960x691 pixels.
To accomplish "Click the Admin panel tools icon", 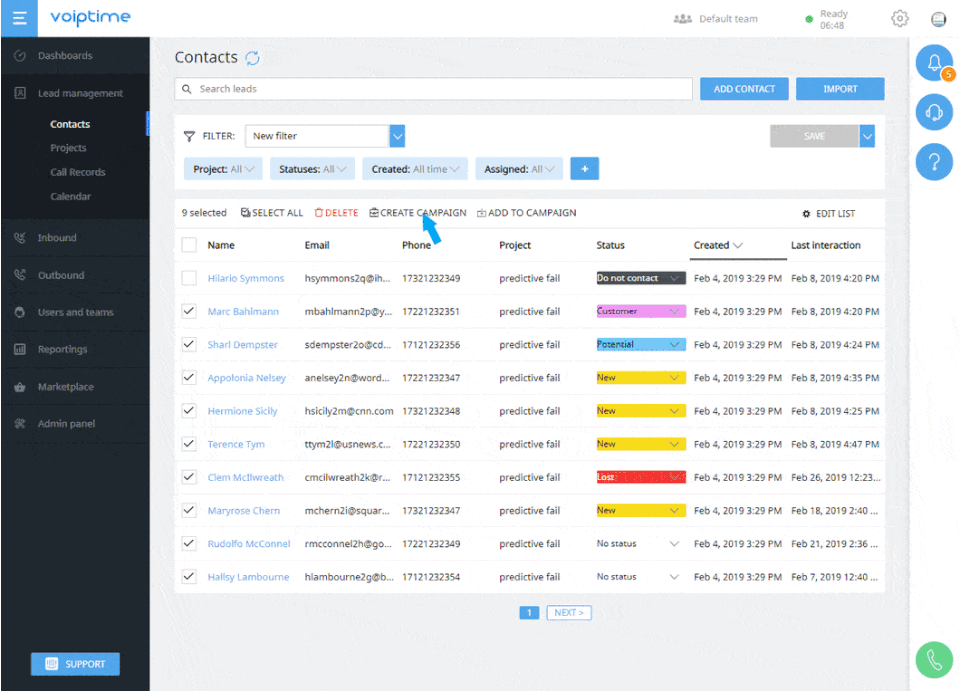I will click(20, 424).
